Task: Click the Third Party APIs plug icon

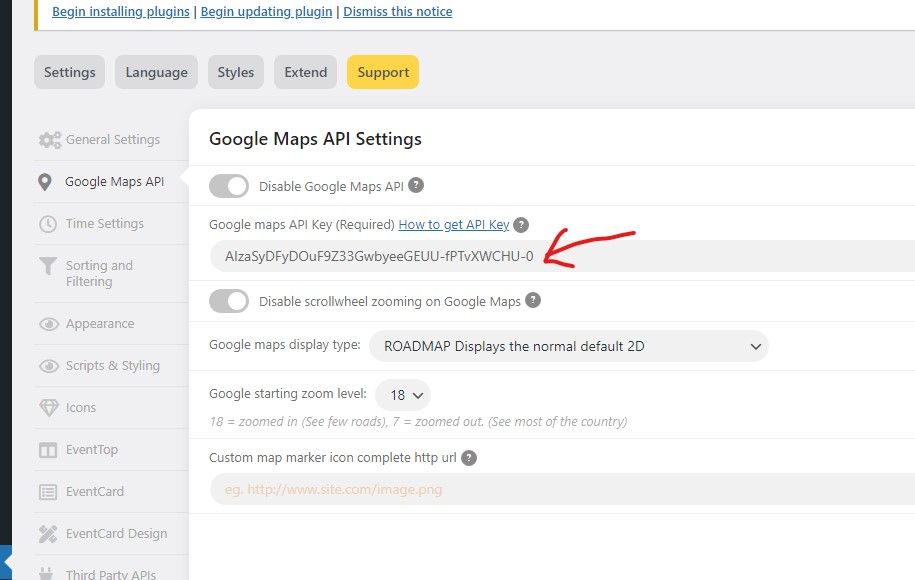Action: 46,574
